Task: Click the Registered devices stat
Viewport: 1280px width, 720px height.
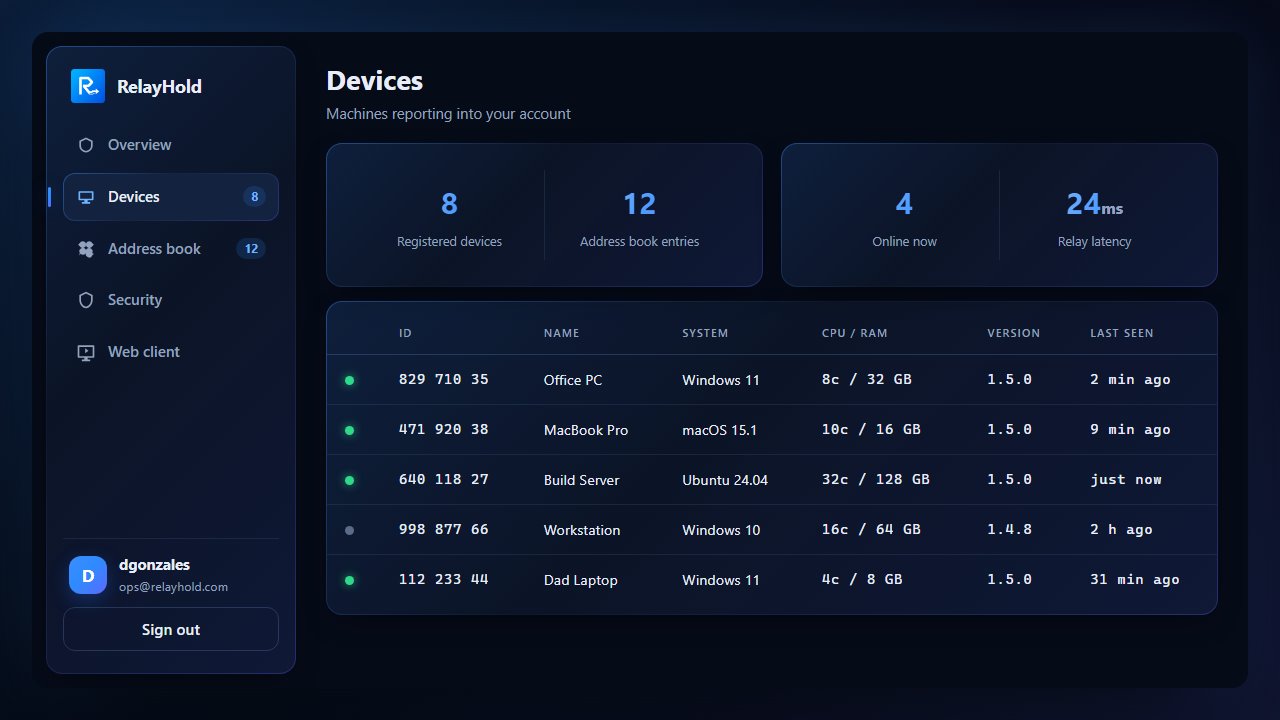Action: (x=449, y=216)
